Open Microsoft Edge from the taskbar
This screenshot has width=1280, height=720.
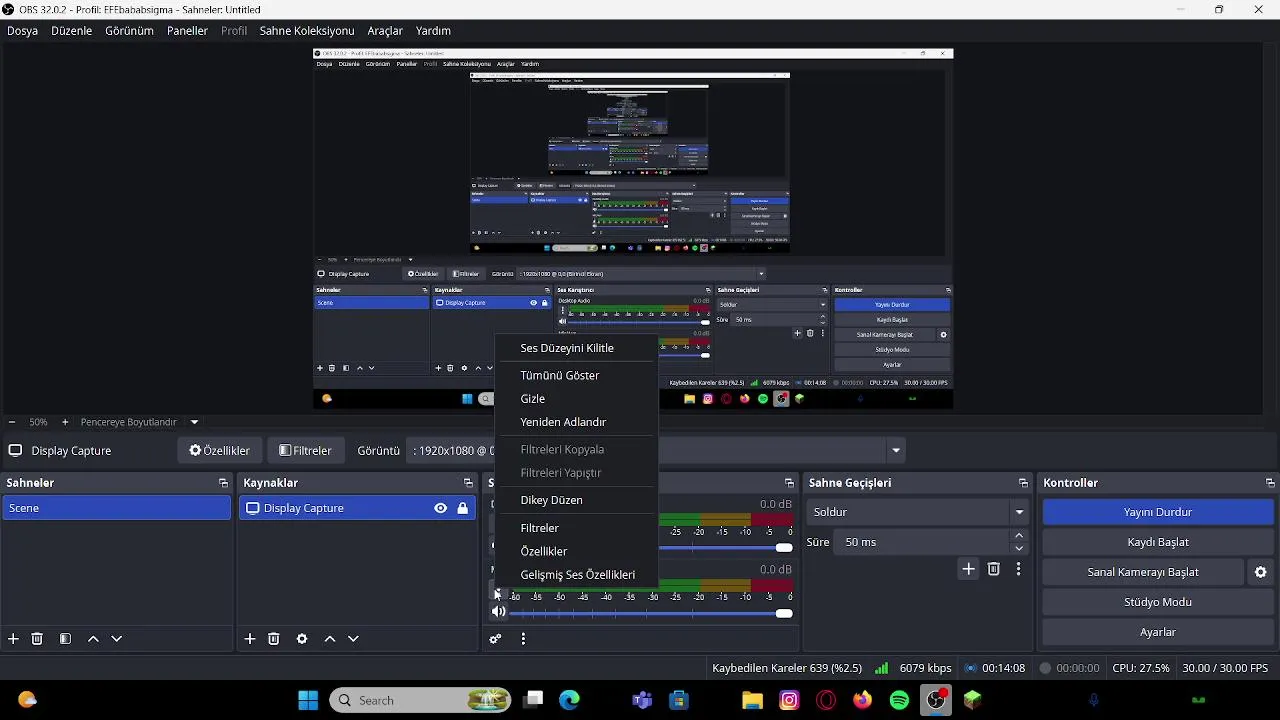pos(569,700)
